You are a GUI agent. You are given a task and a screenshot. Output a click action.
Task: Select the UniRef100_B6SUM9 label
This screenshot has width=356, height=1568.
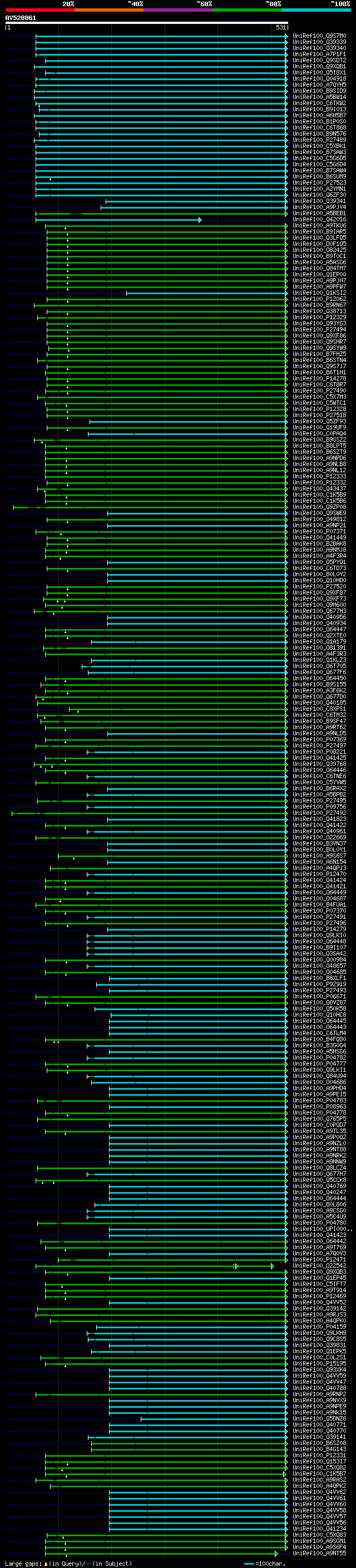319,176
